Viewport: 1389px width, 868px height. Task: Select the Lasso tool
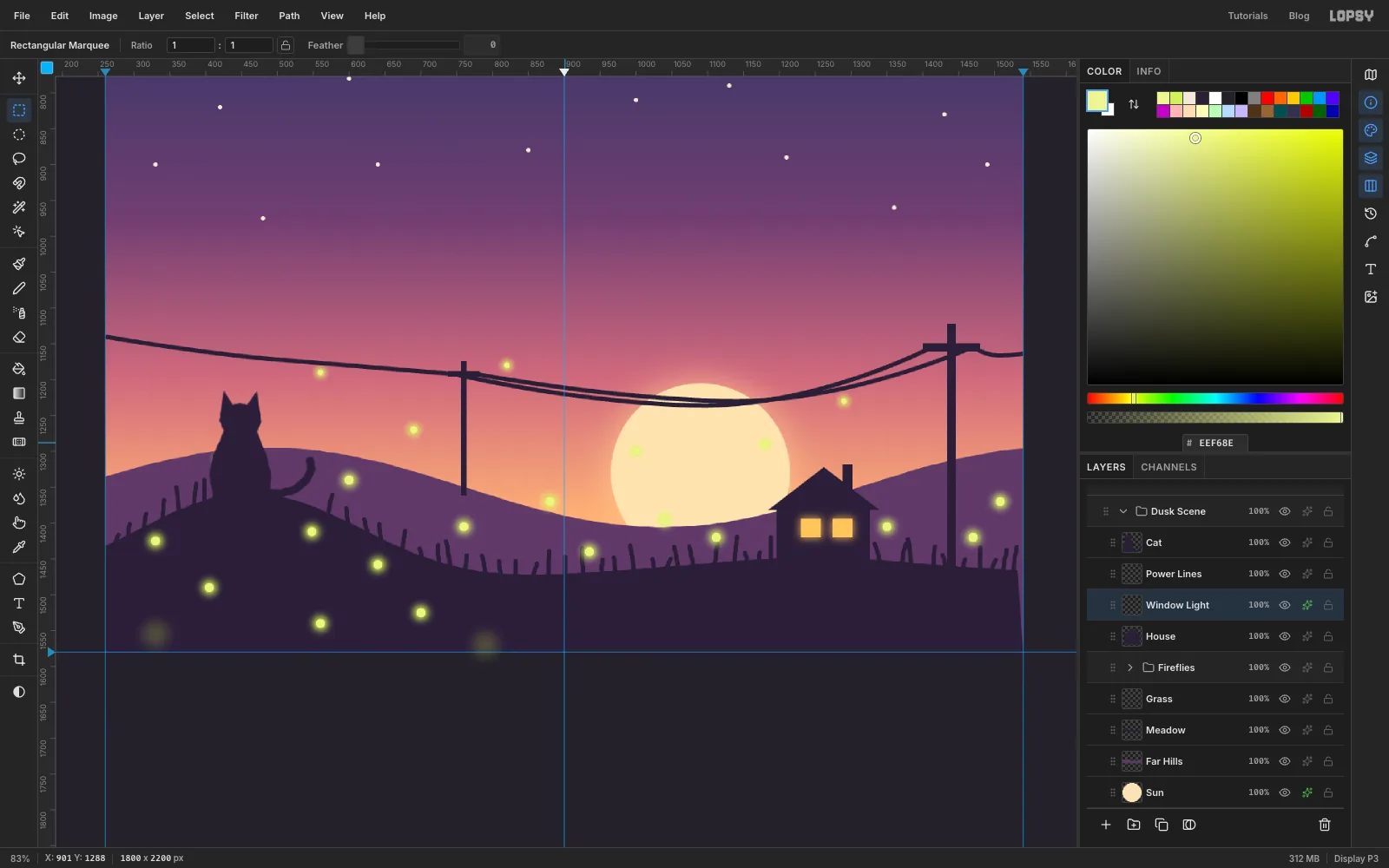[19, 159]
